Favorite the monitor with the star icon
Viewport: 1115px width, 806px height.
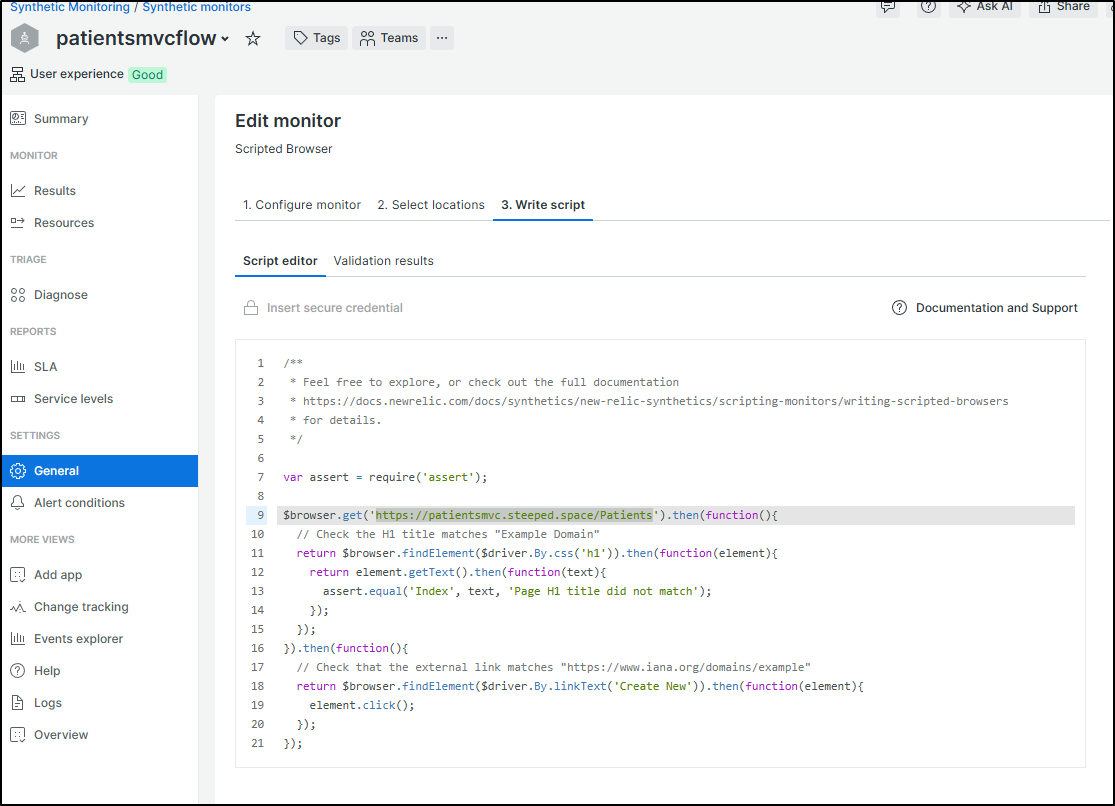(x=252, y=38)
